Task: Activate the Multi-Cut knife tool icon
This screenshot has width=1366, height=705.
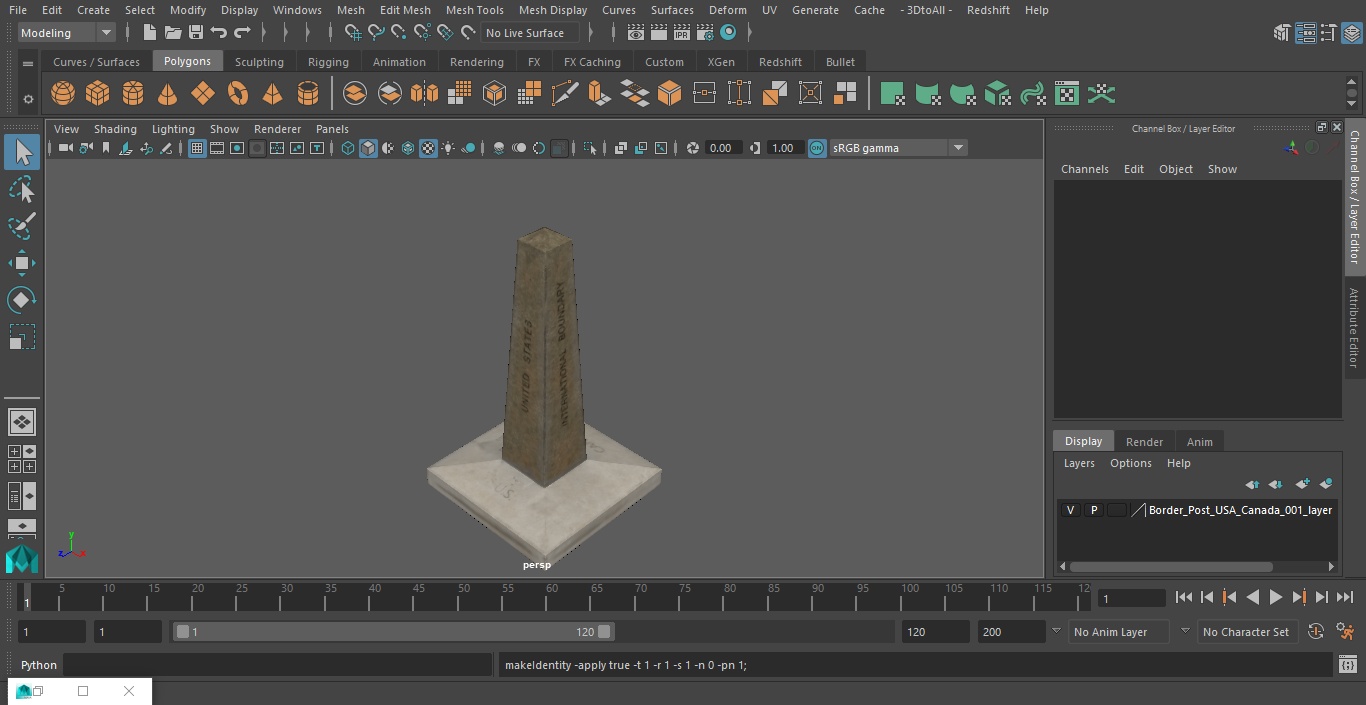Action: (565, 94)
